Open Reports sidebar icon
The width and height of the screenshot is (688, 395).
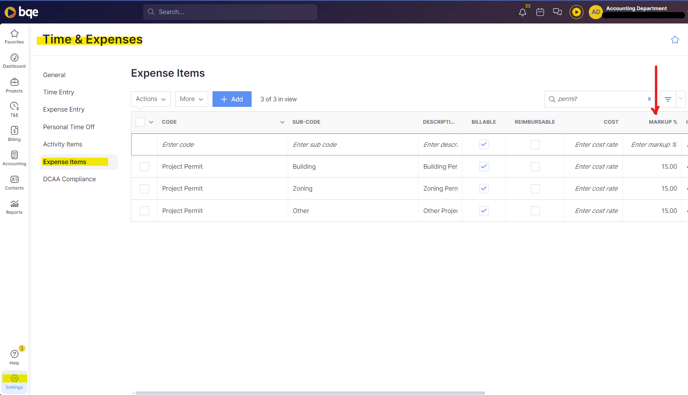pyautogui.click(x=14, y=207)
